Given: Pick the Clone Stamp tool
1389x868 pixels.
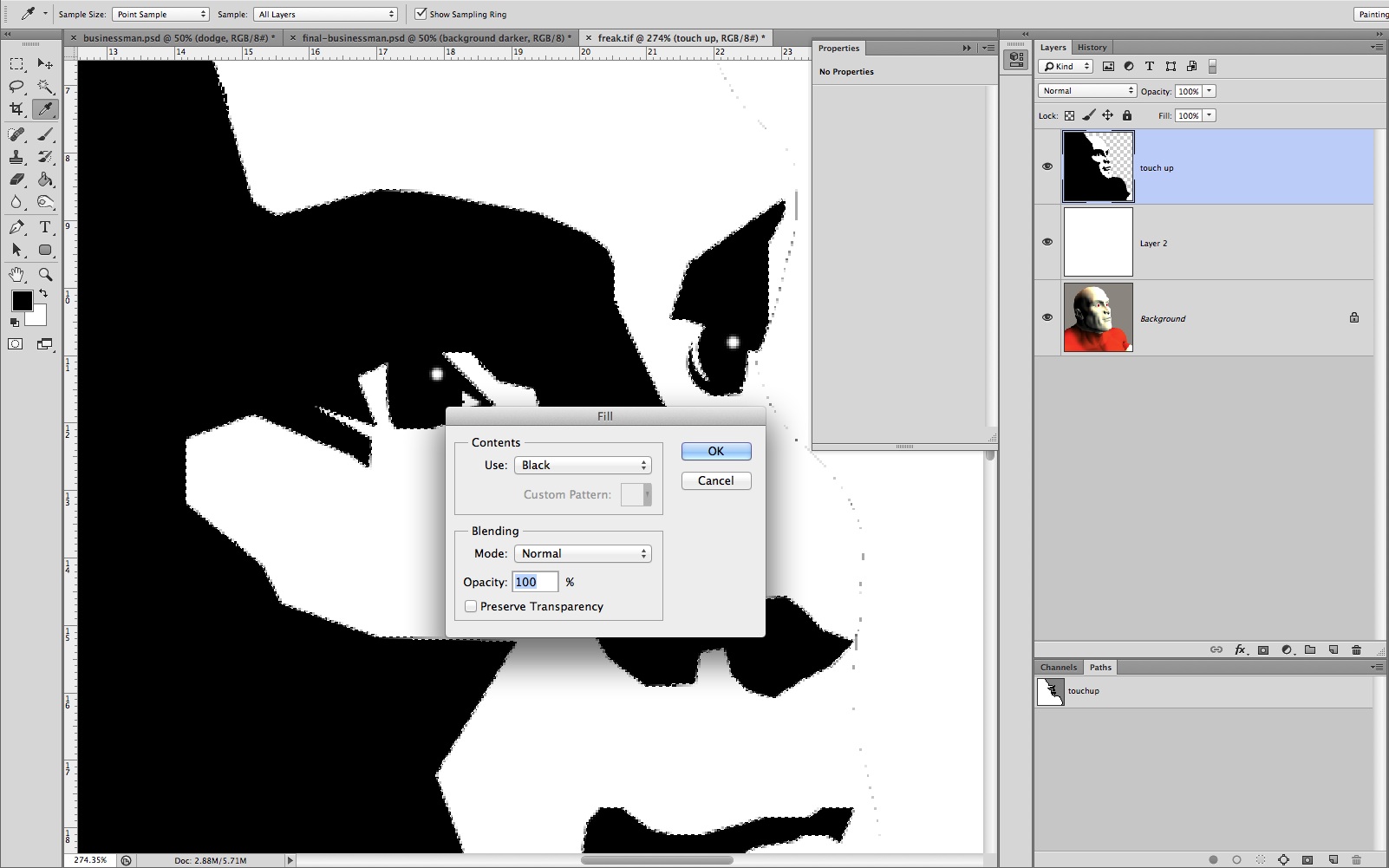Looking at the screenshot, I should (x=16, y=157).
